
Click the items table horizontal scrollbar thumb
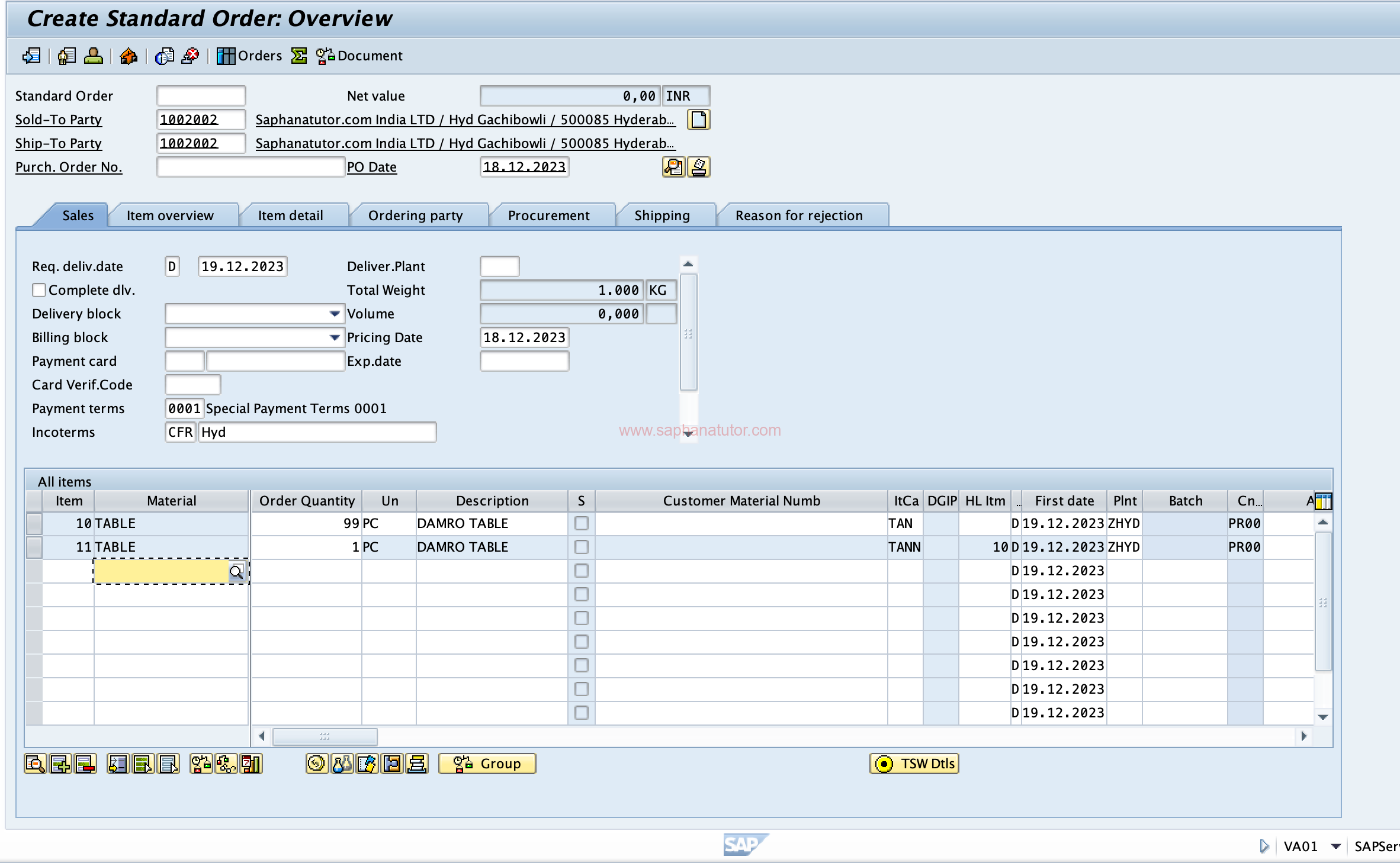(325, 736)
